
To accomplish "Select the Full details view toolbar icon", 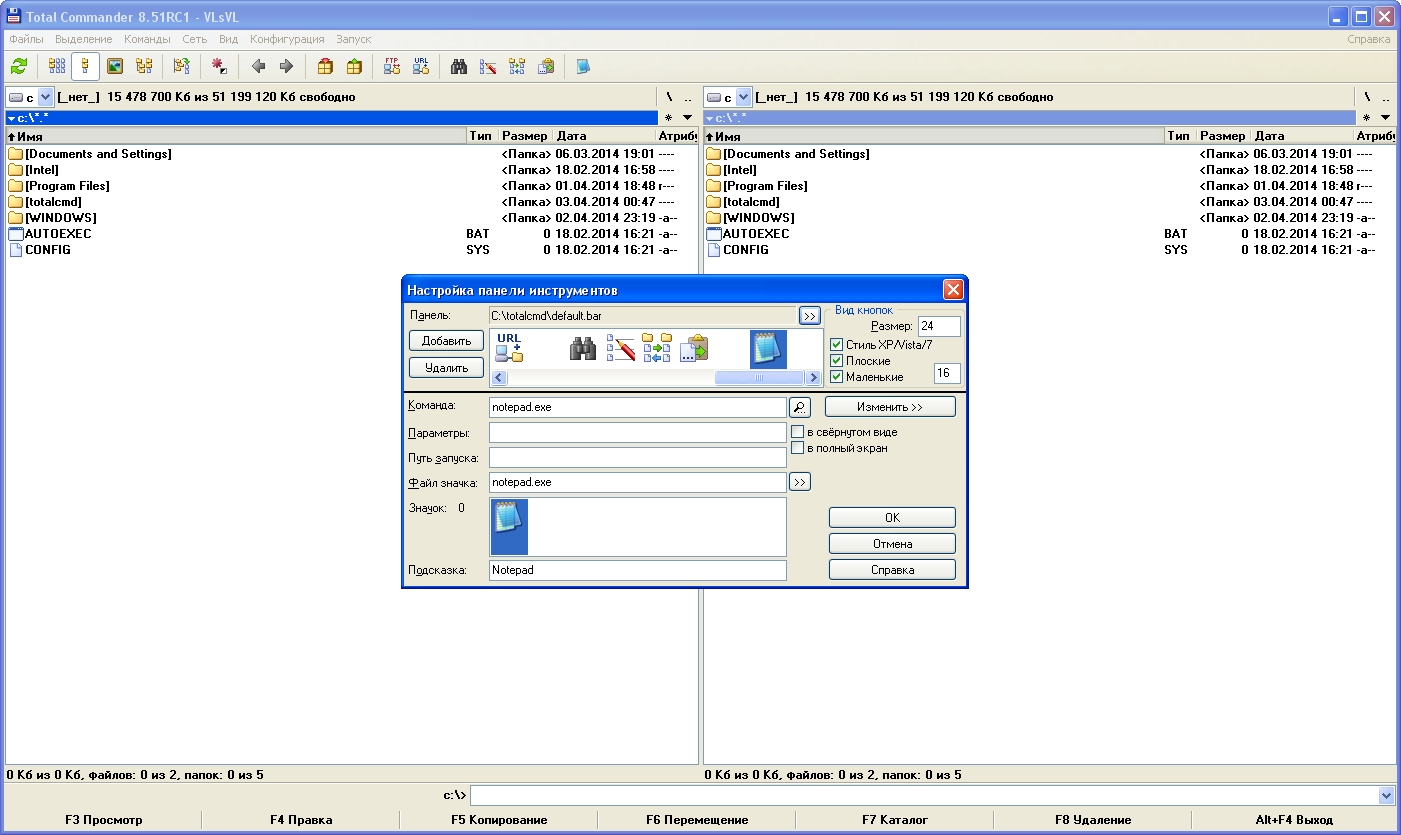I will (86, 67).
